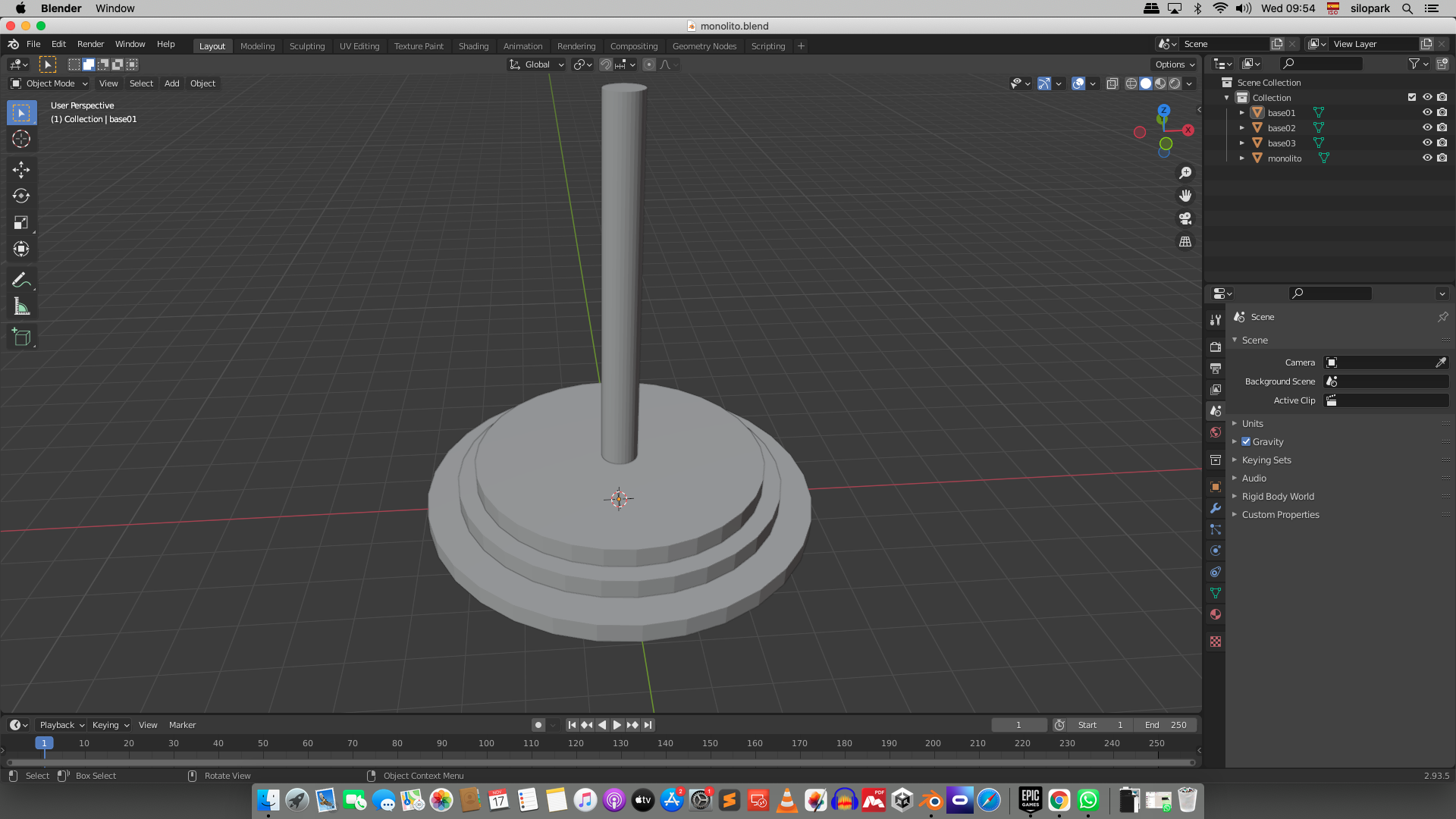The height and width of the screenshot is (819, 1456).
Task: Open the Object Mode dropdown
Action: [50, 83]
